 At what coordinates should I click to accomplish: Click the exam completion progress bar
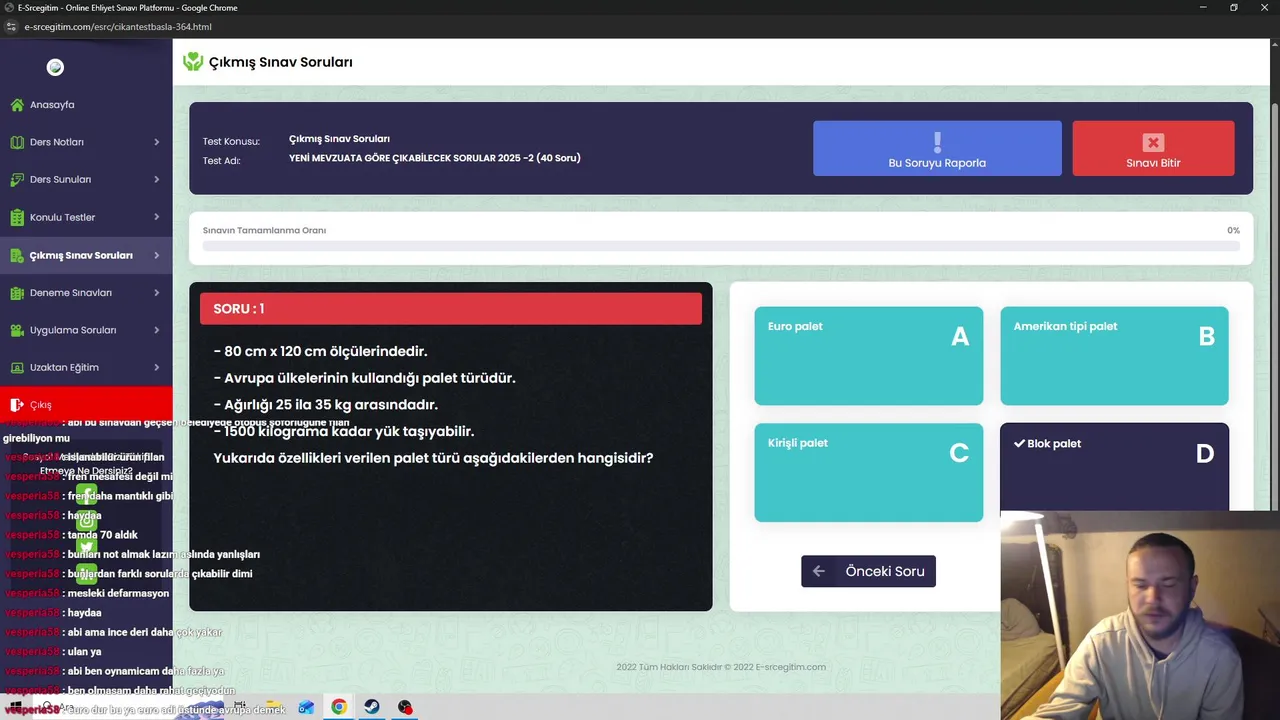coord(721,246)
